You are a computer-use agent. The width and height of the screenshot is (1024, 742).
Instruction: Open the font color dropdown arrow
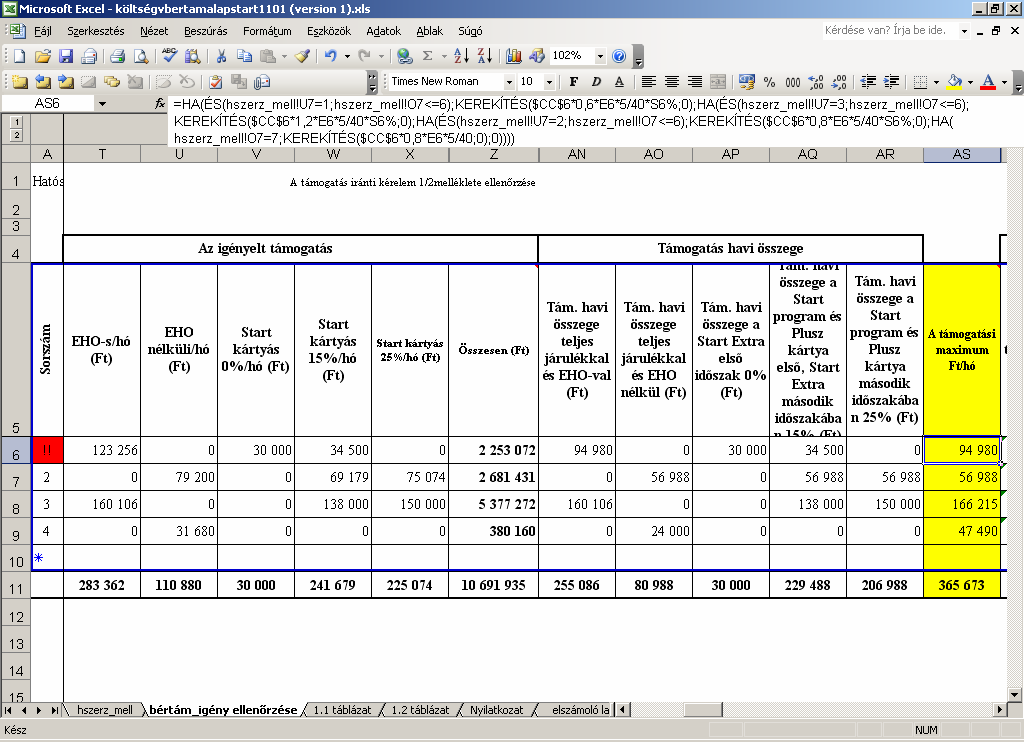(1004, 82)
